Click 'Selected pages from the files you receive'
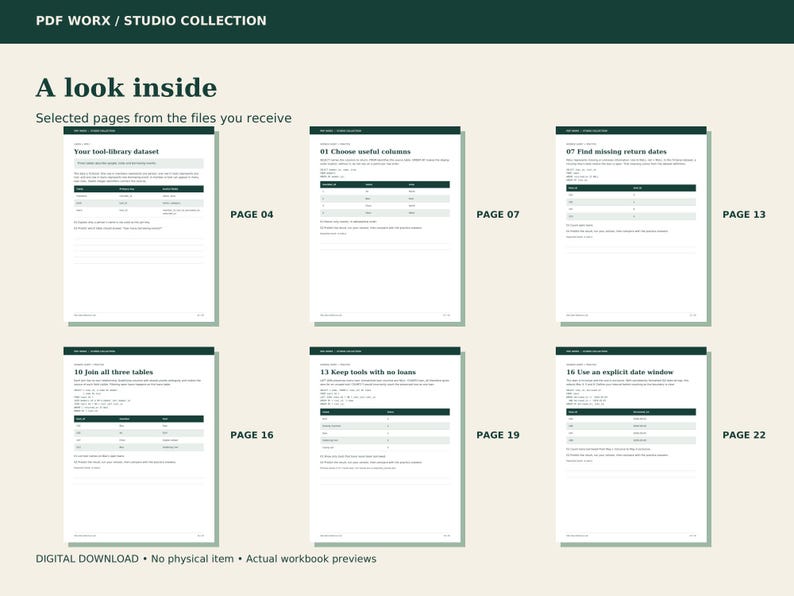 [x=164, y=118]
